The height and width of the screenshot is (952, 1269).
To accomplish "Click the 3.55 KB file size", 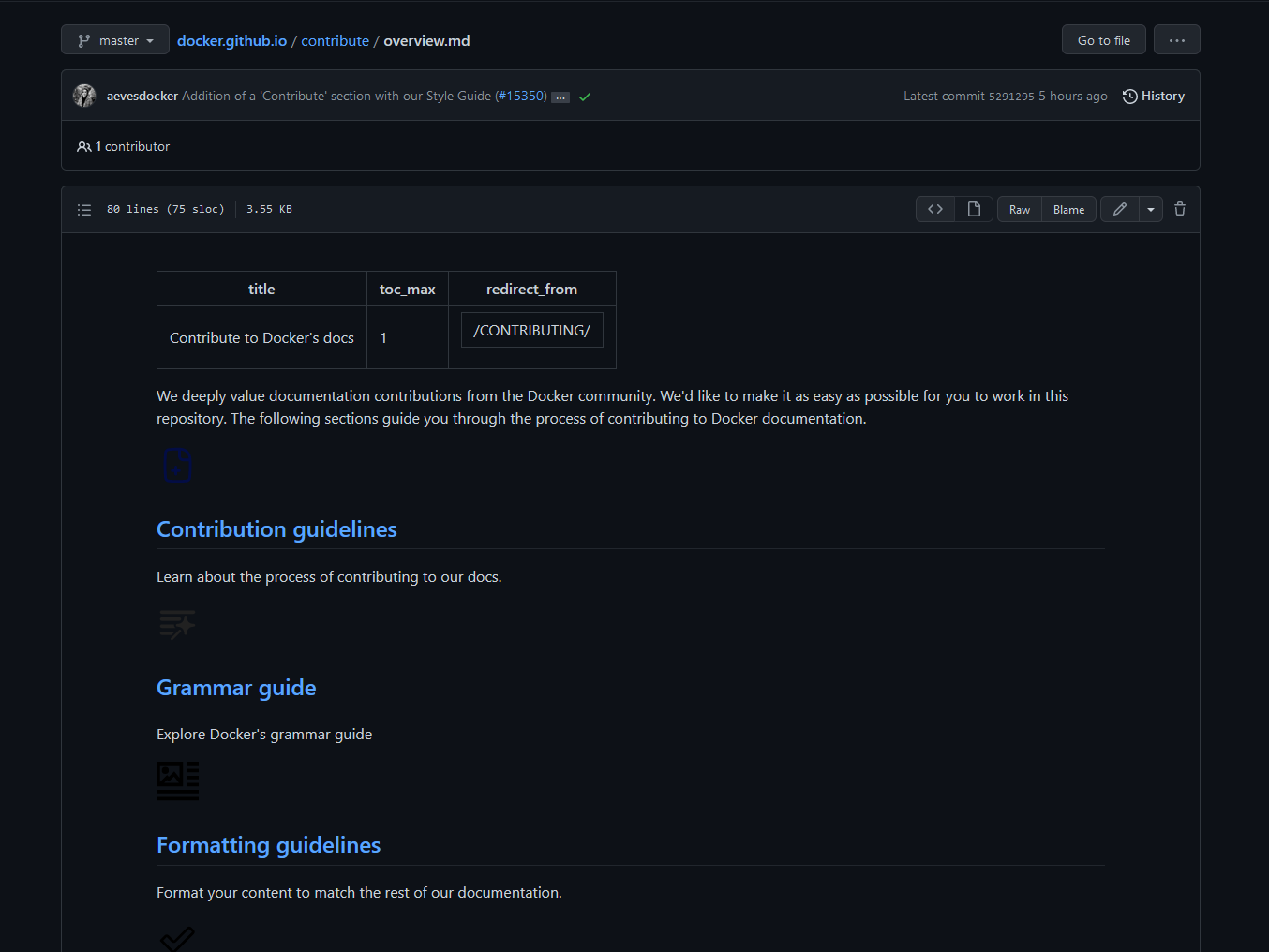I will (x=269, y=209).
